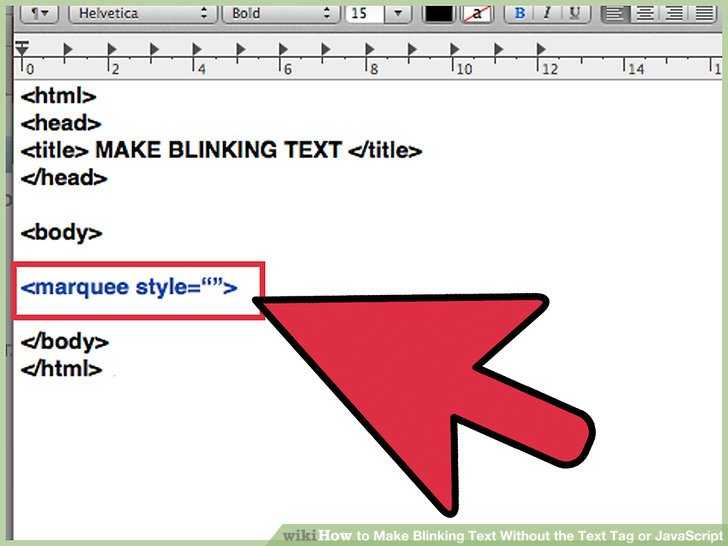728x546 pixels.
Task: Center align text
Action: click(x=644, y=14)
